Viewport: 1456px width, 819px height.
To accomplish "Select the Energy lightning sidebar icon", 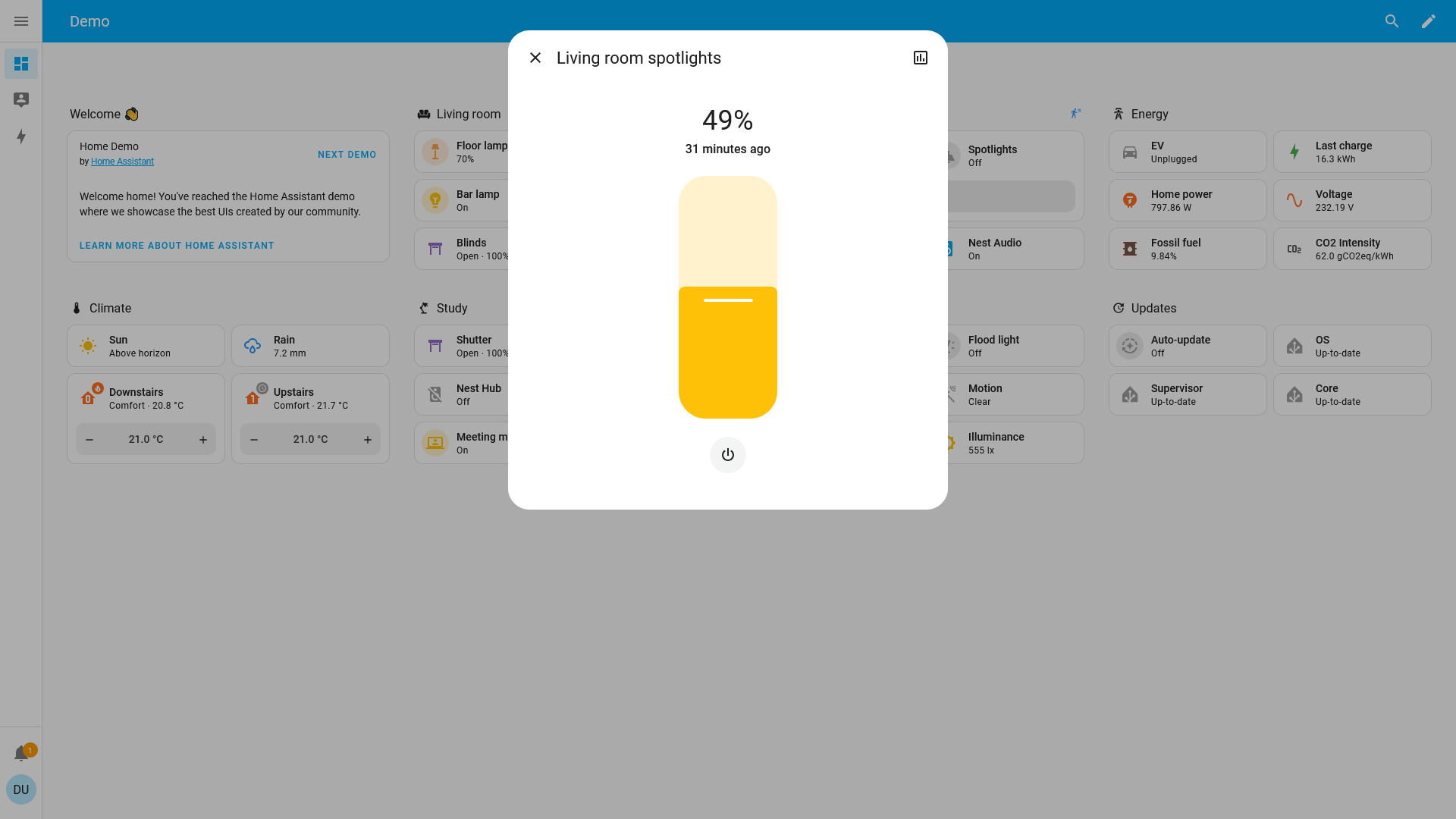I will click(21, 136).
